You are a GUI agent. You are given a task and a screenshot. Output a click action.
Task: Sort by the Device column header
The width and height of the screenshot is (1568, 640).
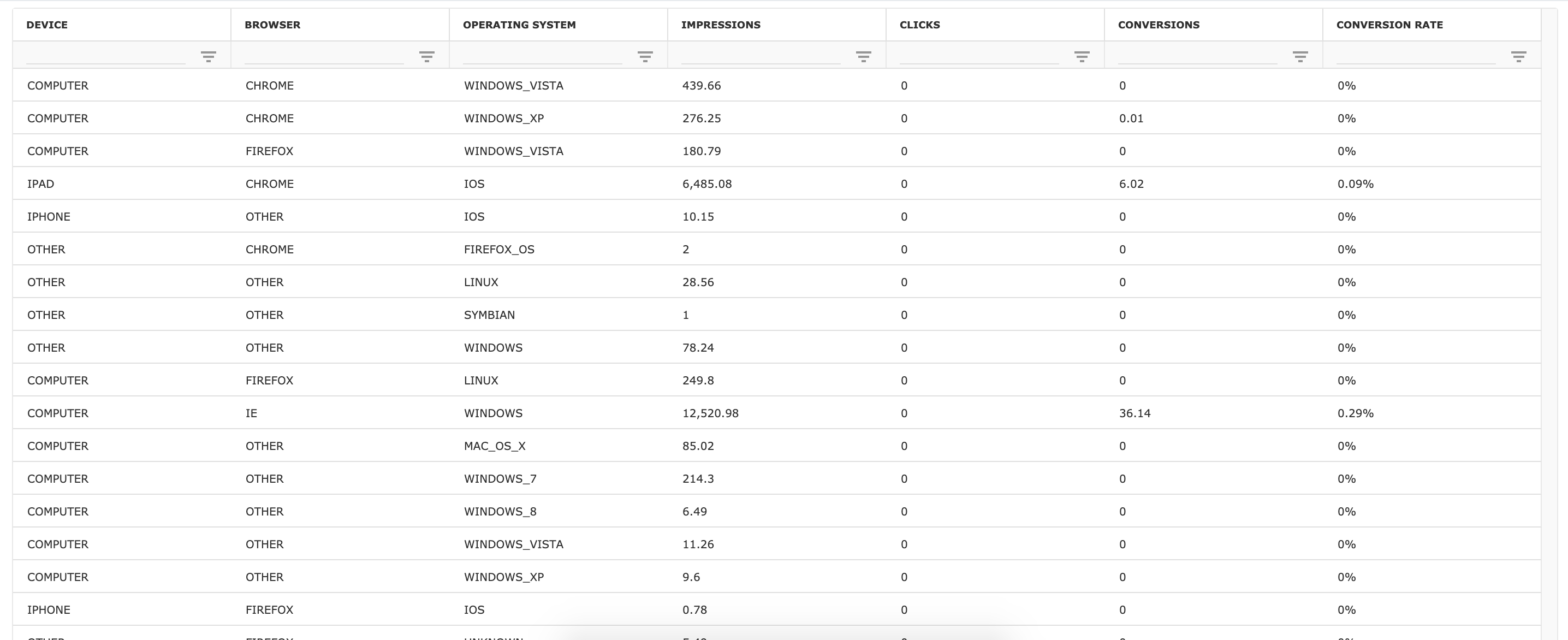pos(47,25)
